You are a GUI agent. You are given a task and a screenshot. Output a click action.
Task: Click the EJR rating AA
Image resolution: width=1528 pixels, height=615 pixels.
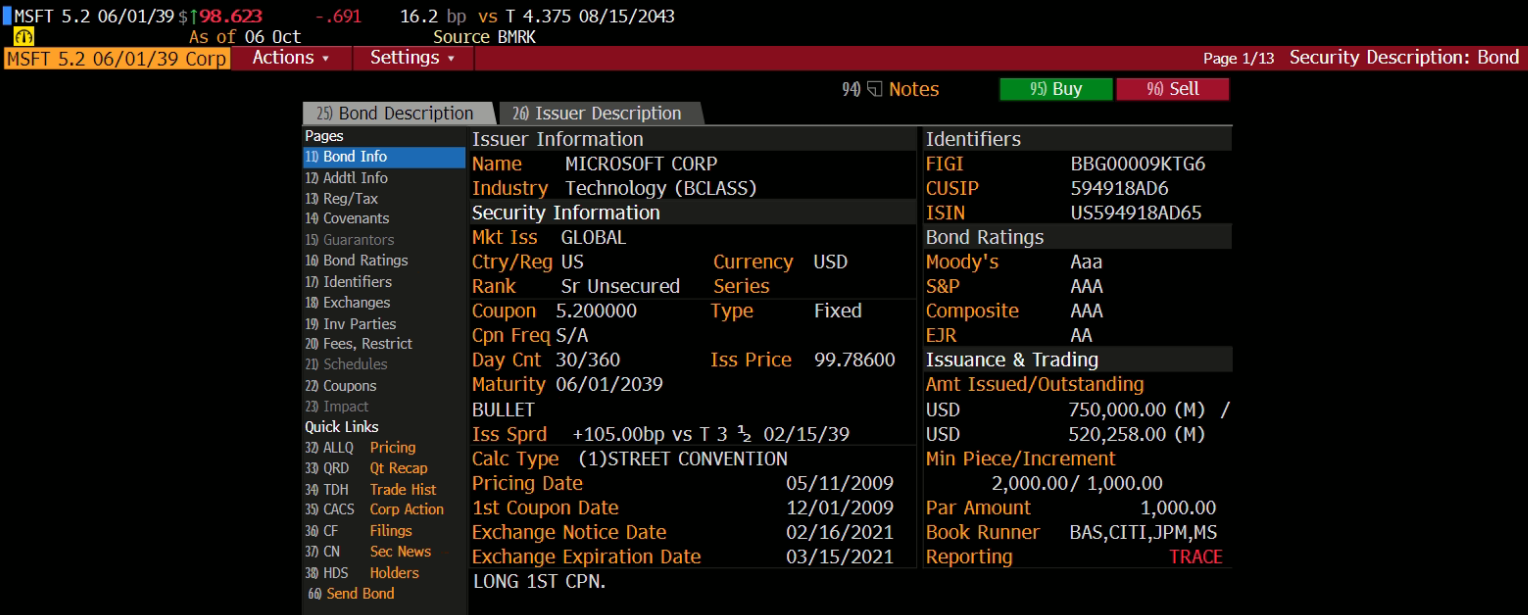(1081, 336)
